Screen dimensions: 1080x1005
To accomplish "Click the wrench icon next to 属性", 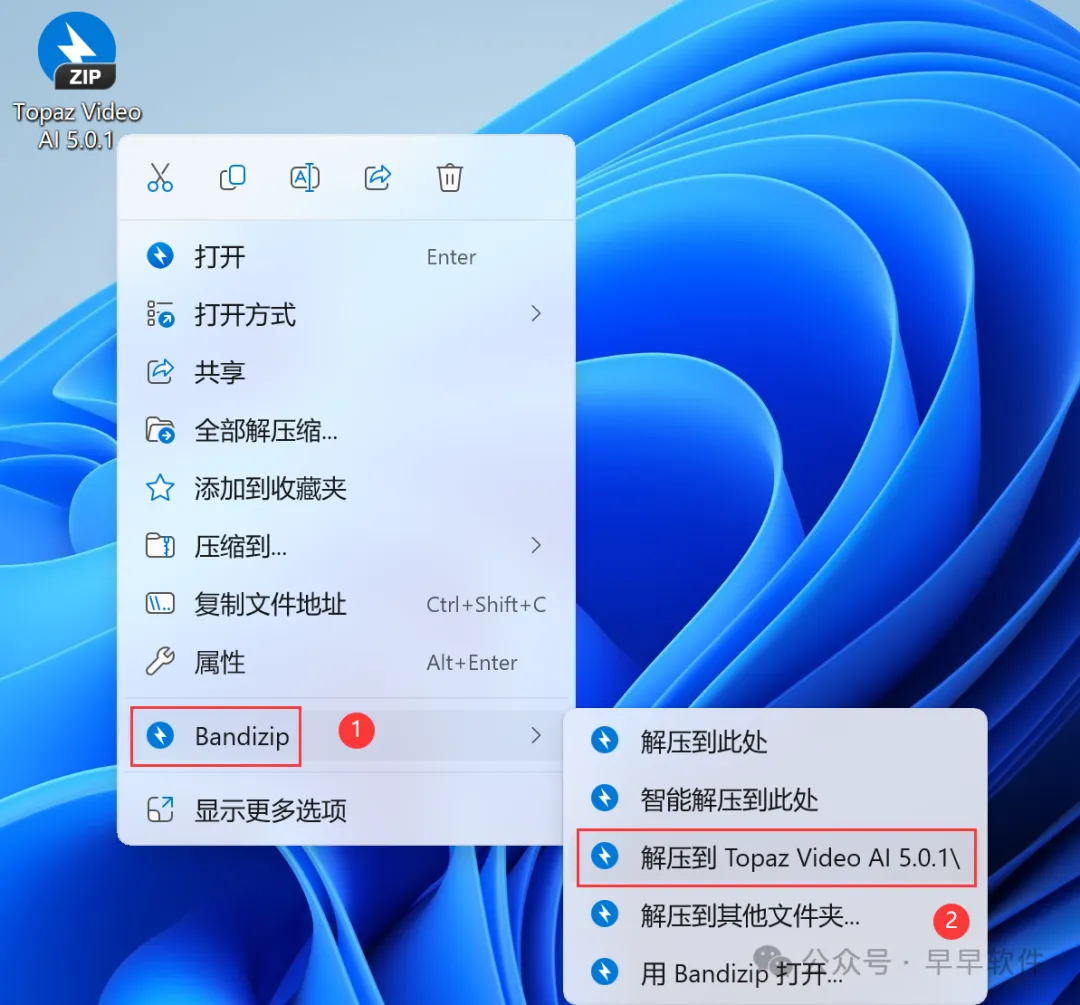I will pos(160,662).
